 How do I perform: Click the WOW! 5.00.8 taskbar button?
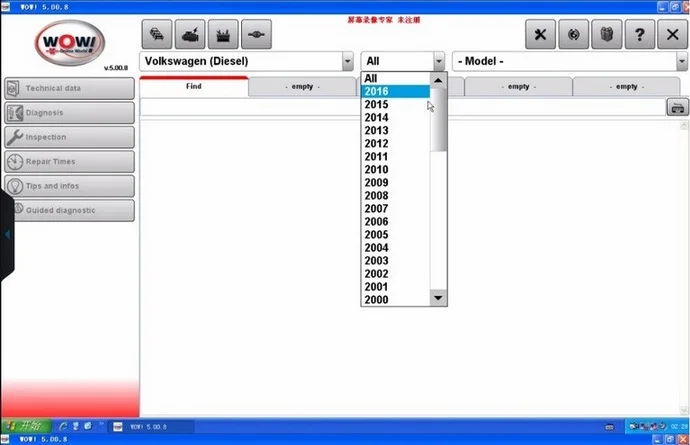150,427
